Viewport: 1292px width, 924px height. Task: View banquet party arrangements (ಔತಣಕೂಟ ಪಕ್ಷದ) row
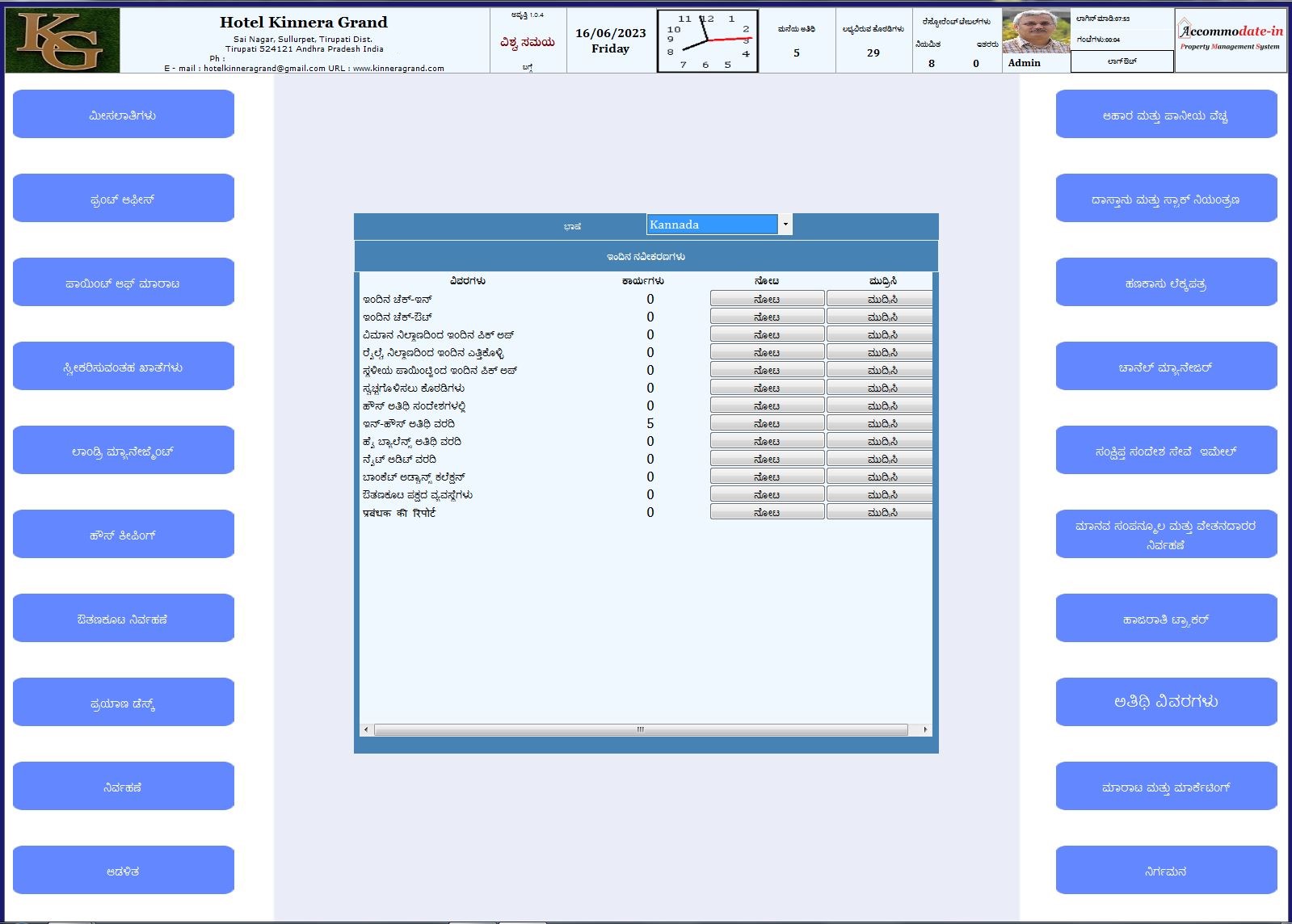[767, 494]
